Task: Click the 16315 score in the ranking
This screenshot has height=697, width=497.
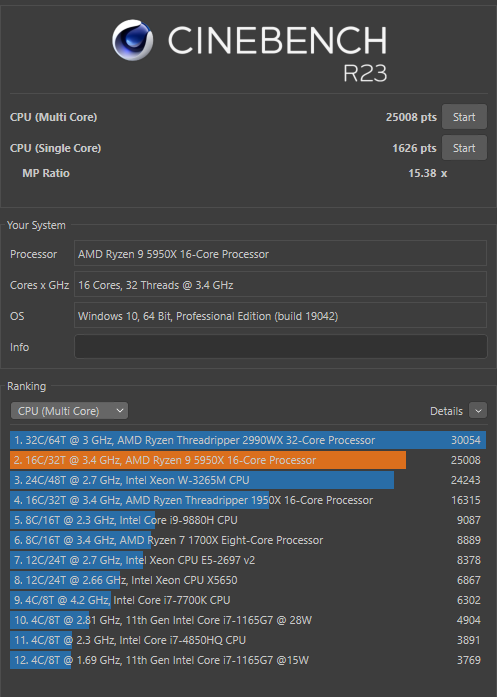Action: (466, 500)
